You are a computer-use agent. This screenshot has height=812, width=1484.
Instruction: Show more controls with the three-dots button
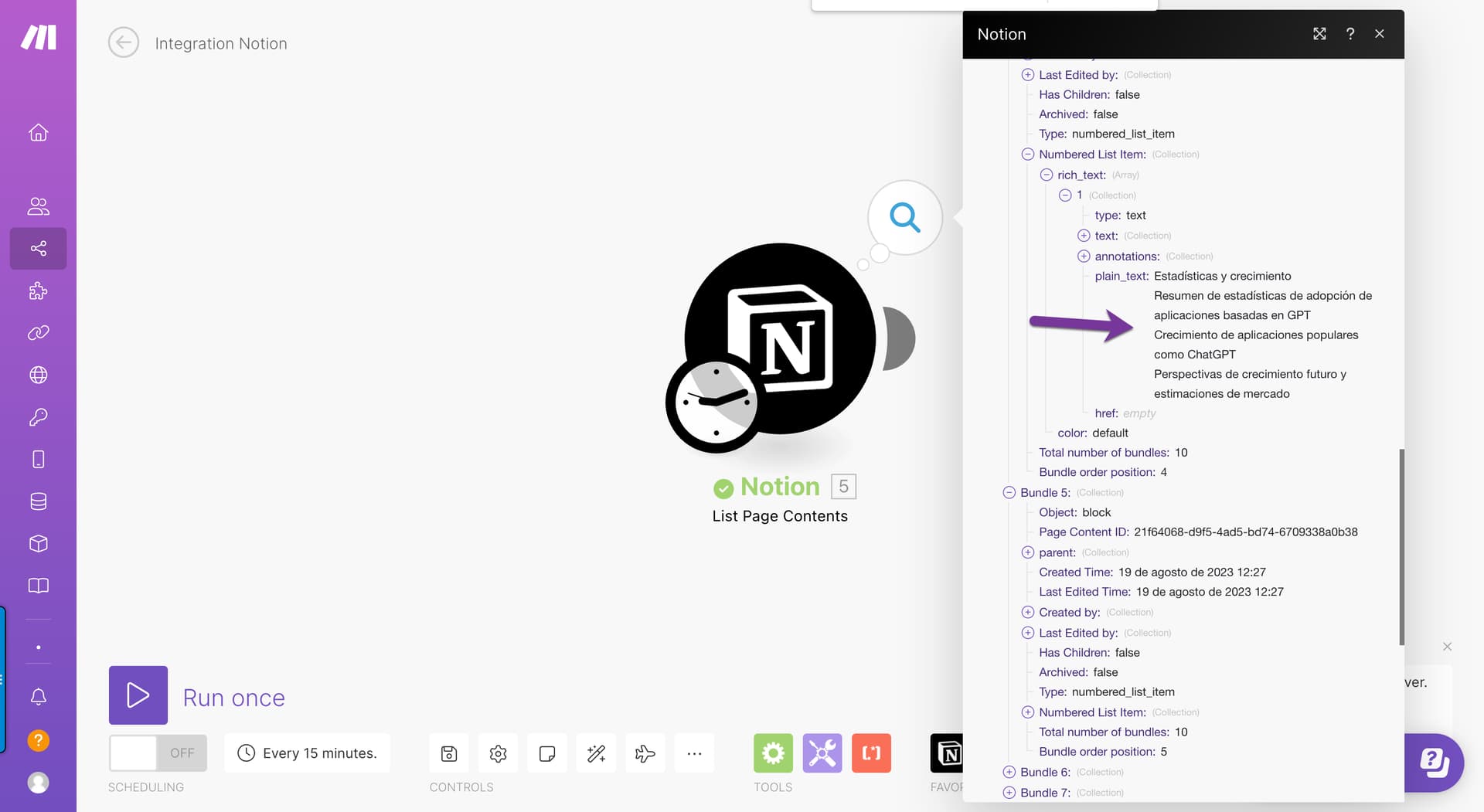694,753
